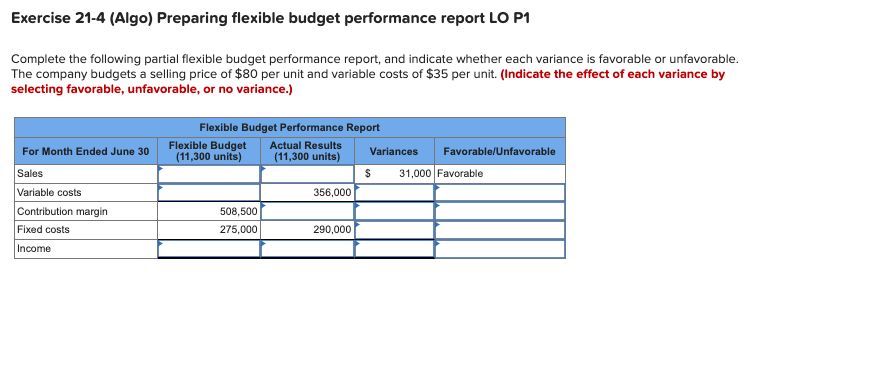This screenshot has height=366, width=884.
Task: Click the Income Variances input cell
Action: coord(394,249)
